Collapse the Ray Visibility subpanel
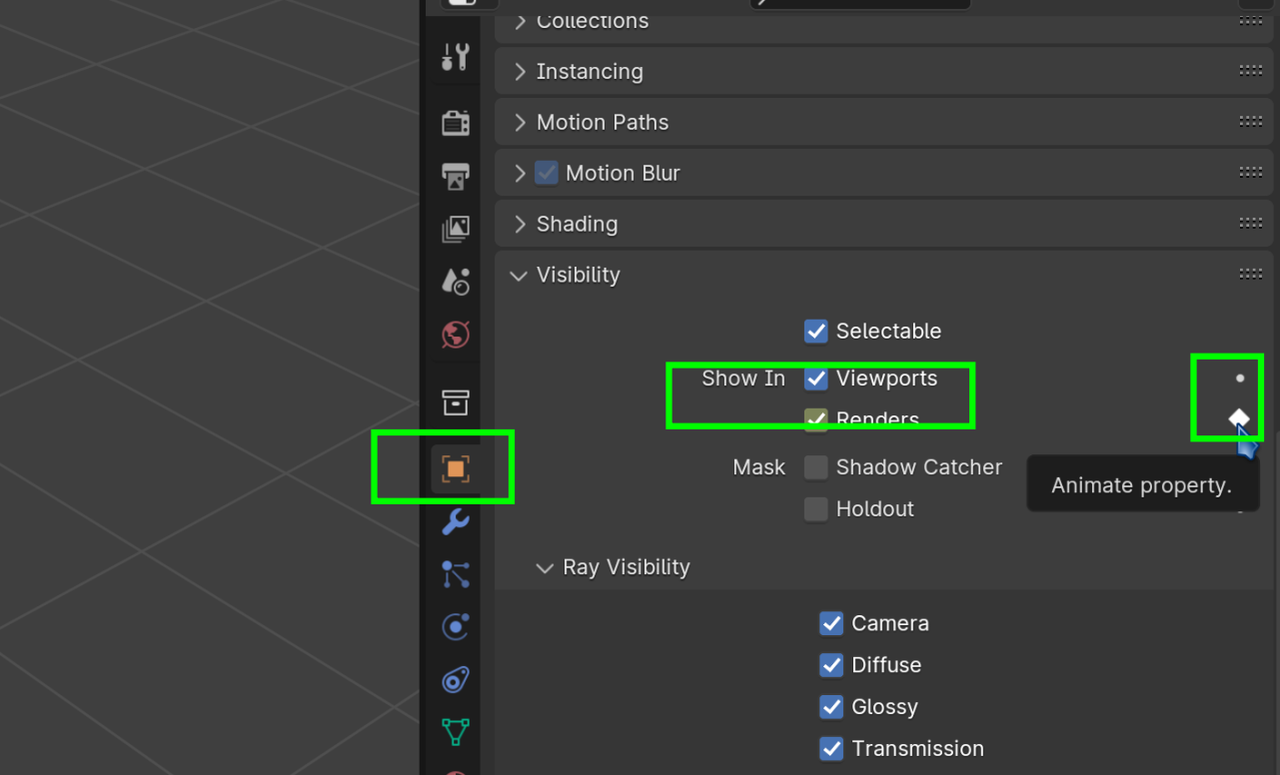This screenshot has height=775, width=1280. 545,568
